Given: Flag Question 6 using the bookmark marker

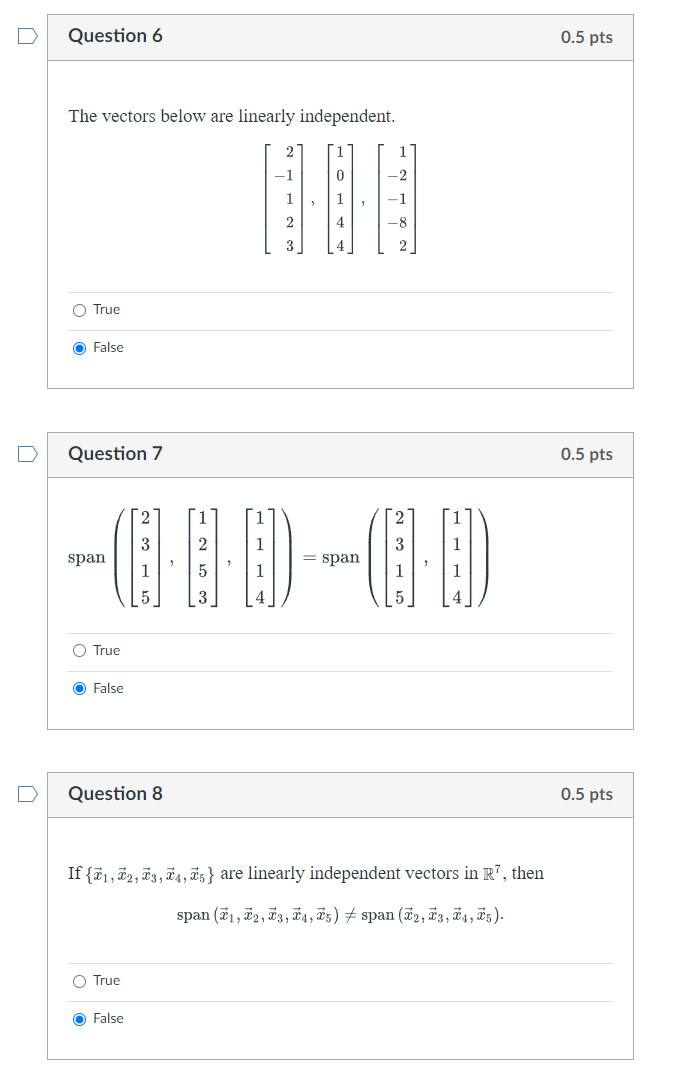Looking at the screenshot, I should point(27,34).
